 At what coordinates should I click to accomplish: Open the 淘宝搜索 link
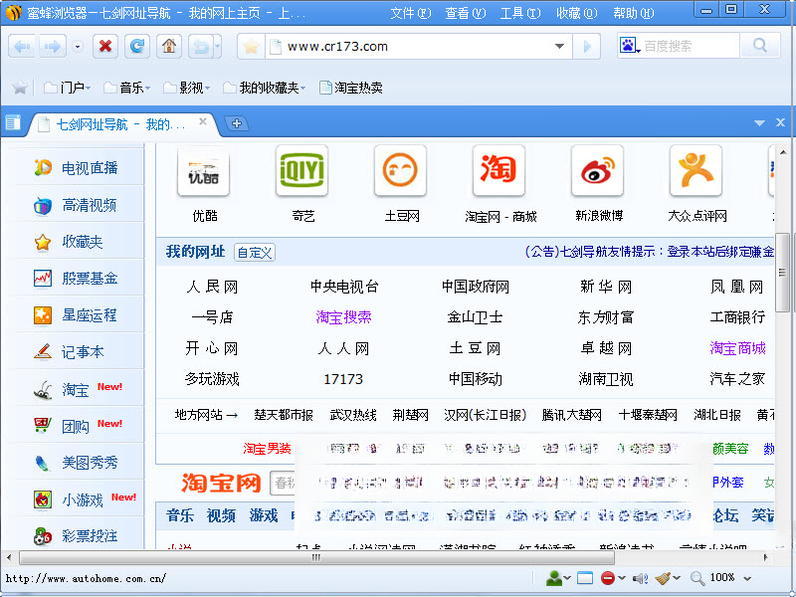pyautogui.click(x=344, y=317)
